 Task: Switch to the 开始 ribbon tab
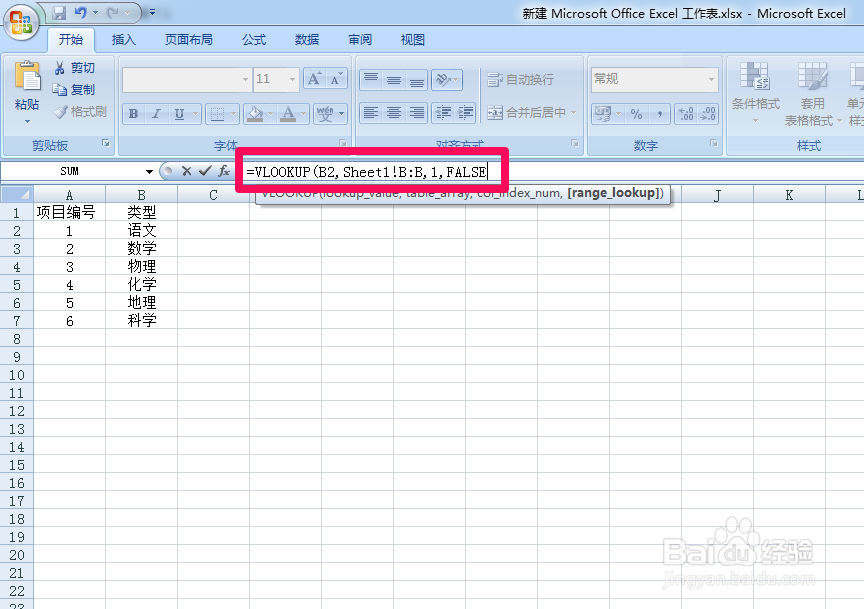click(71, 40)
